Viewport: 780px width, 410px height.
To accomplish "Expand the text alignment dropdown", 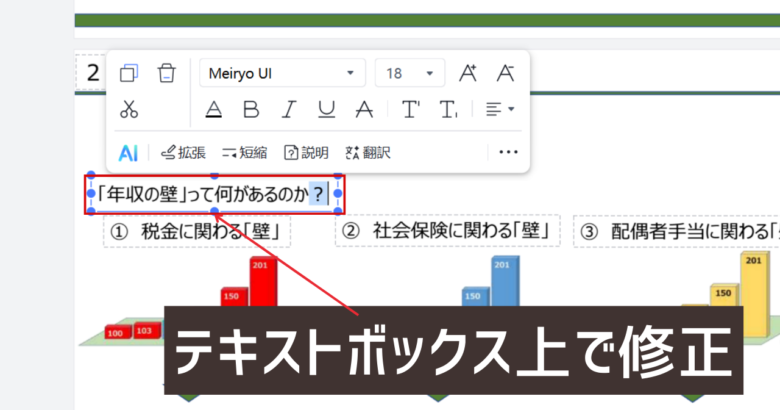I will coord(499,109).
